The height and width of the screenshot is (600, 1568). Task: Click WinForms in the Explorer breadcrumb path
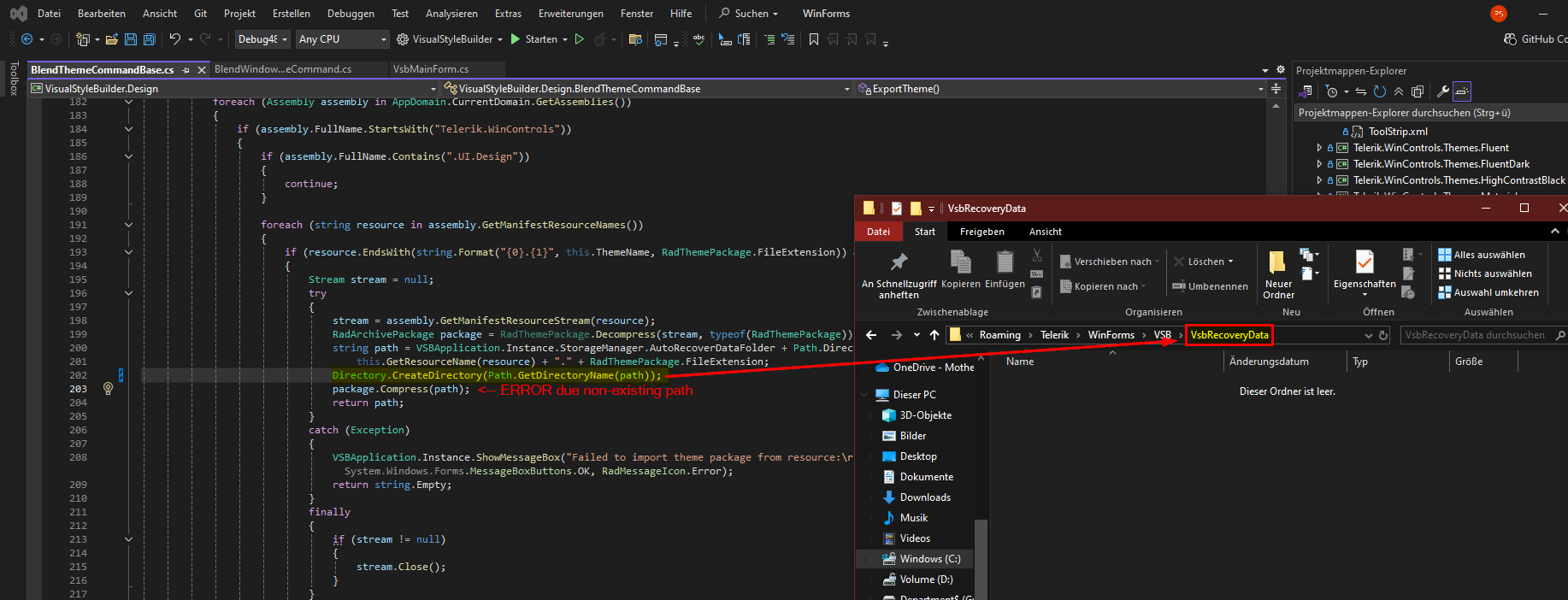tap(1111, 335)
